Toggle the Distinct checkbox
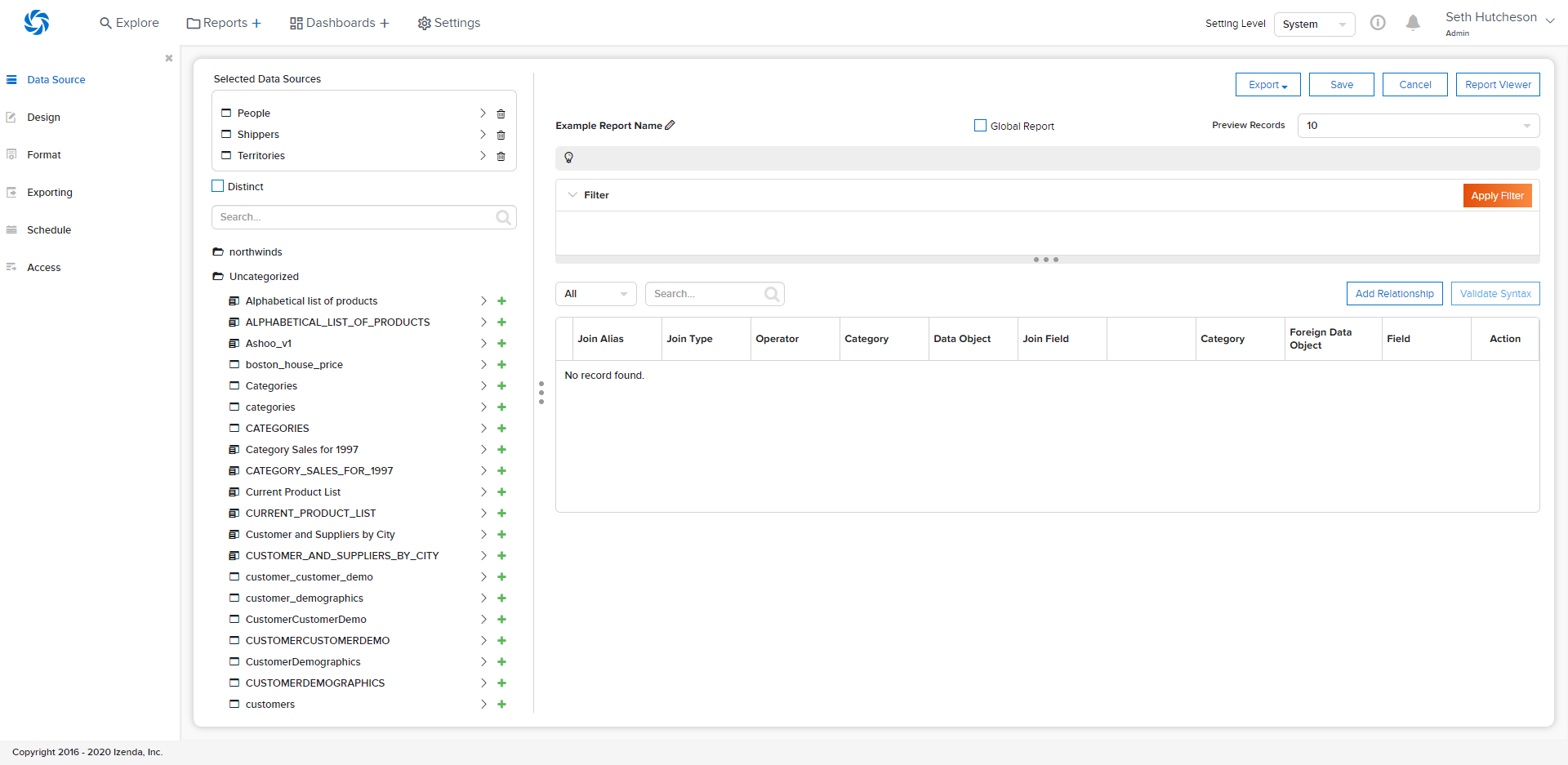Screen dimensions: 1568x765 pyautogui.click(x=218, y=186)
